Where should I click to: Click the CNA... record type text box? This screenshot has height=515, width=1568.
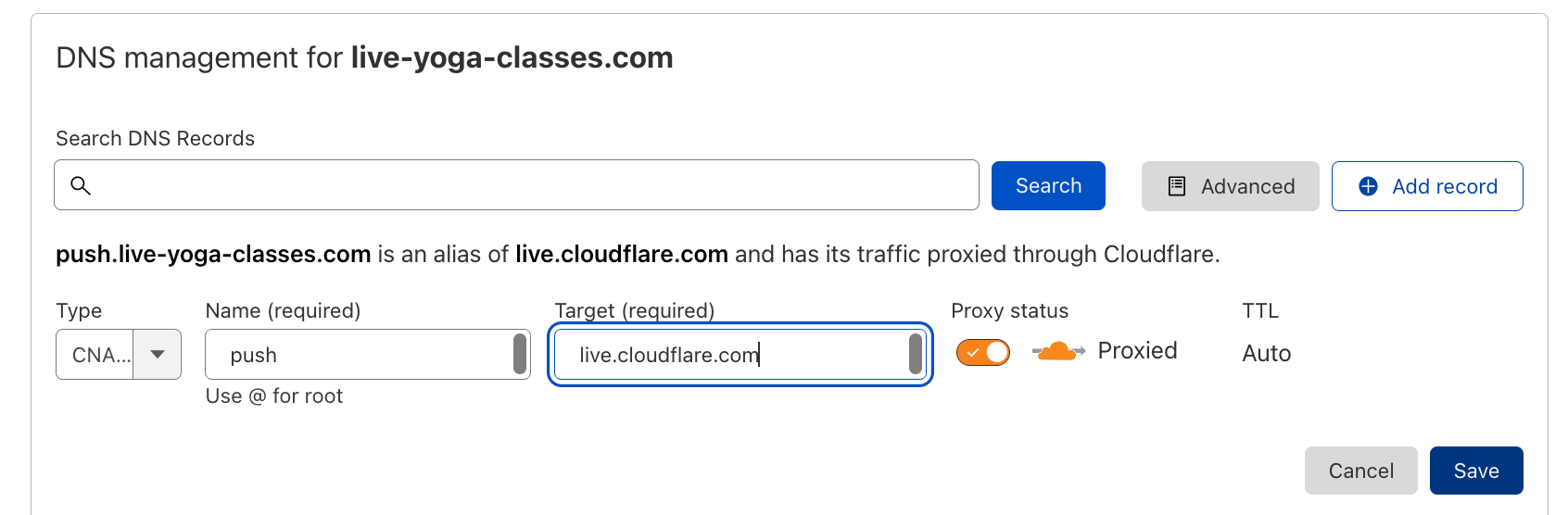click(x=95, y=355)
